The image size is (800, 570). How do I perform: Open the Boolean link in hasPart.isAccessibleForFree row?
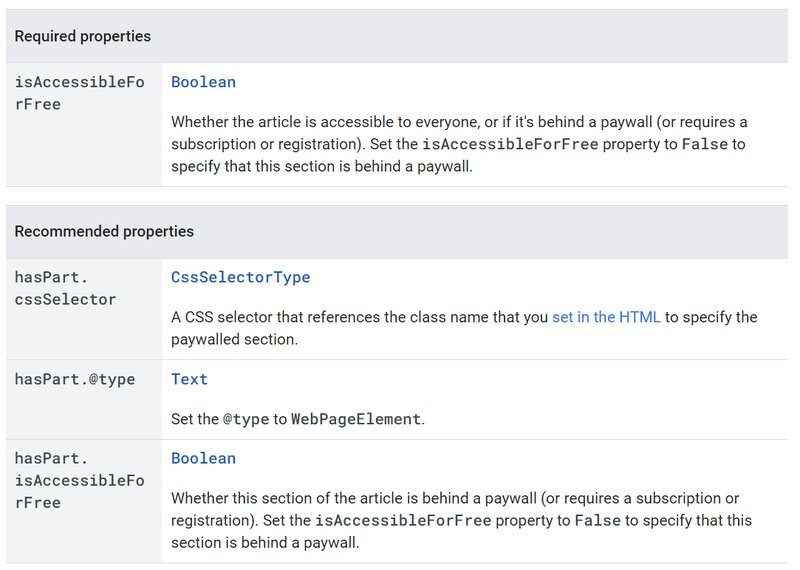point(204,458)
